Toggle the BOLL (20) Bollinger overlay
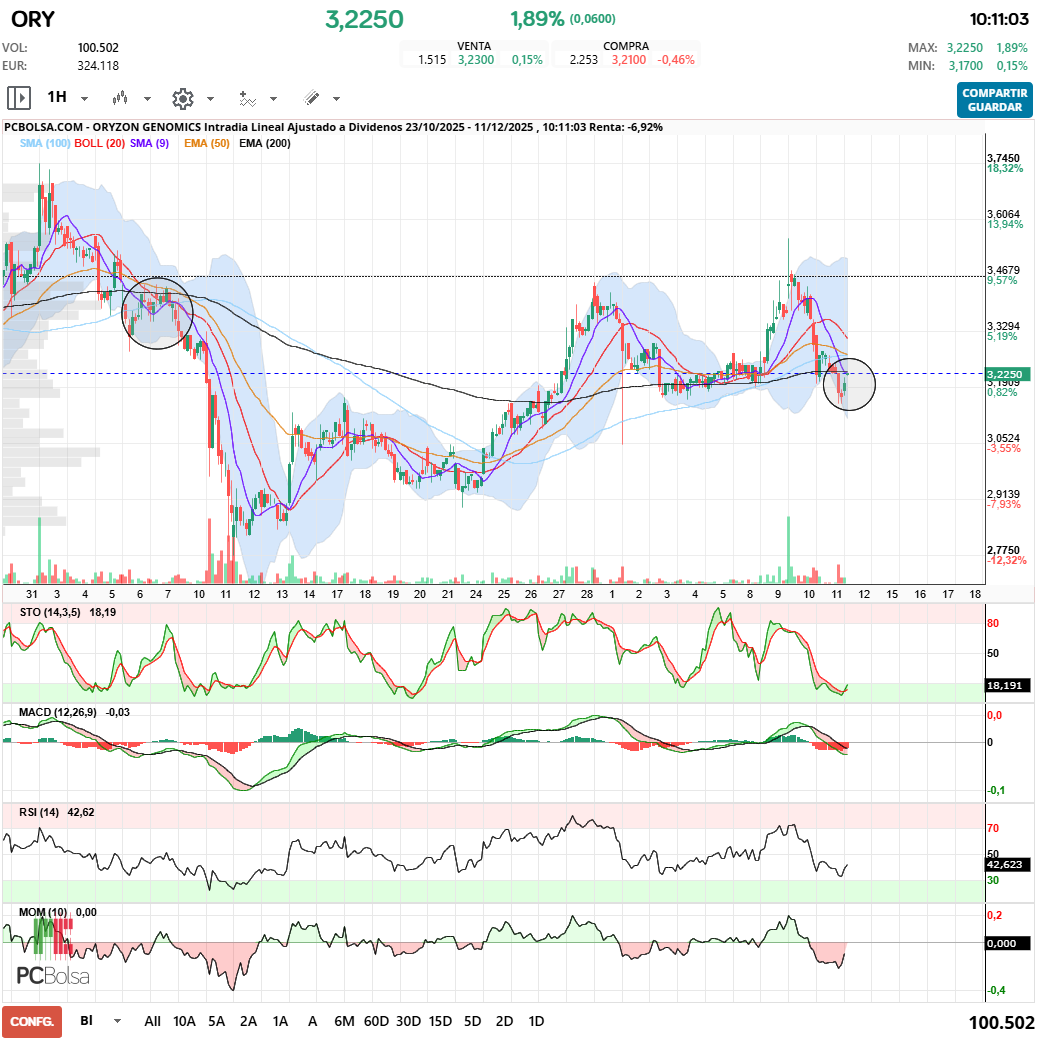Viewport: 1048px width, 1043px height. tap(100, 144)
